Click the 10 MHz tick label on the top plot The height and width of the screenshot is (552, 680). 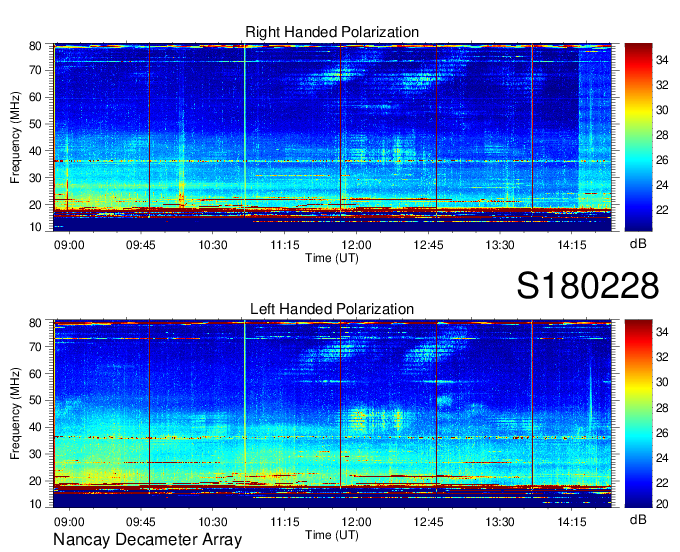[35, 227]
